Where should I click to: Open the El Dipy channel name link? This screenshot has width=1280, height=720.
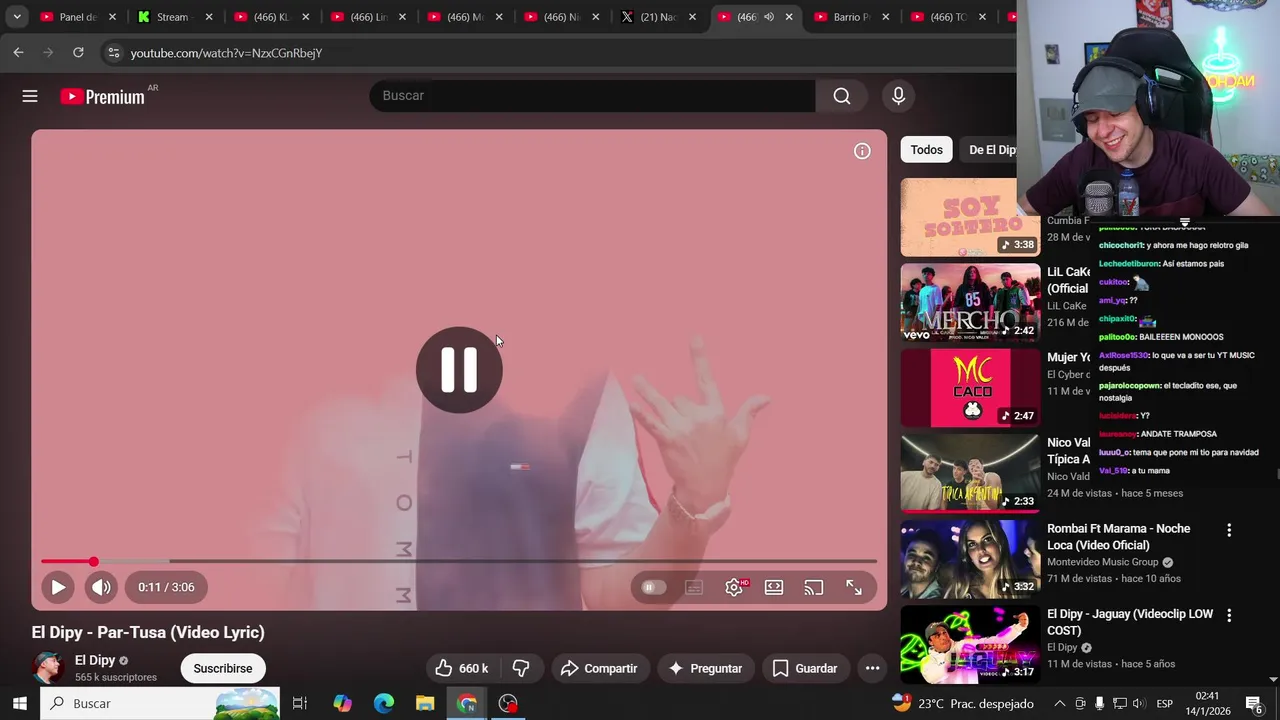coord(95,660)
